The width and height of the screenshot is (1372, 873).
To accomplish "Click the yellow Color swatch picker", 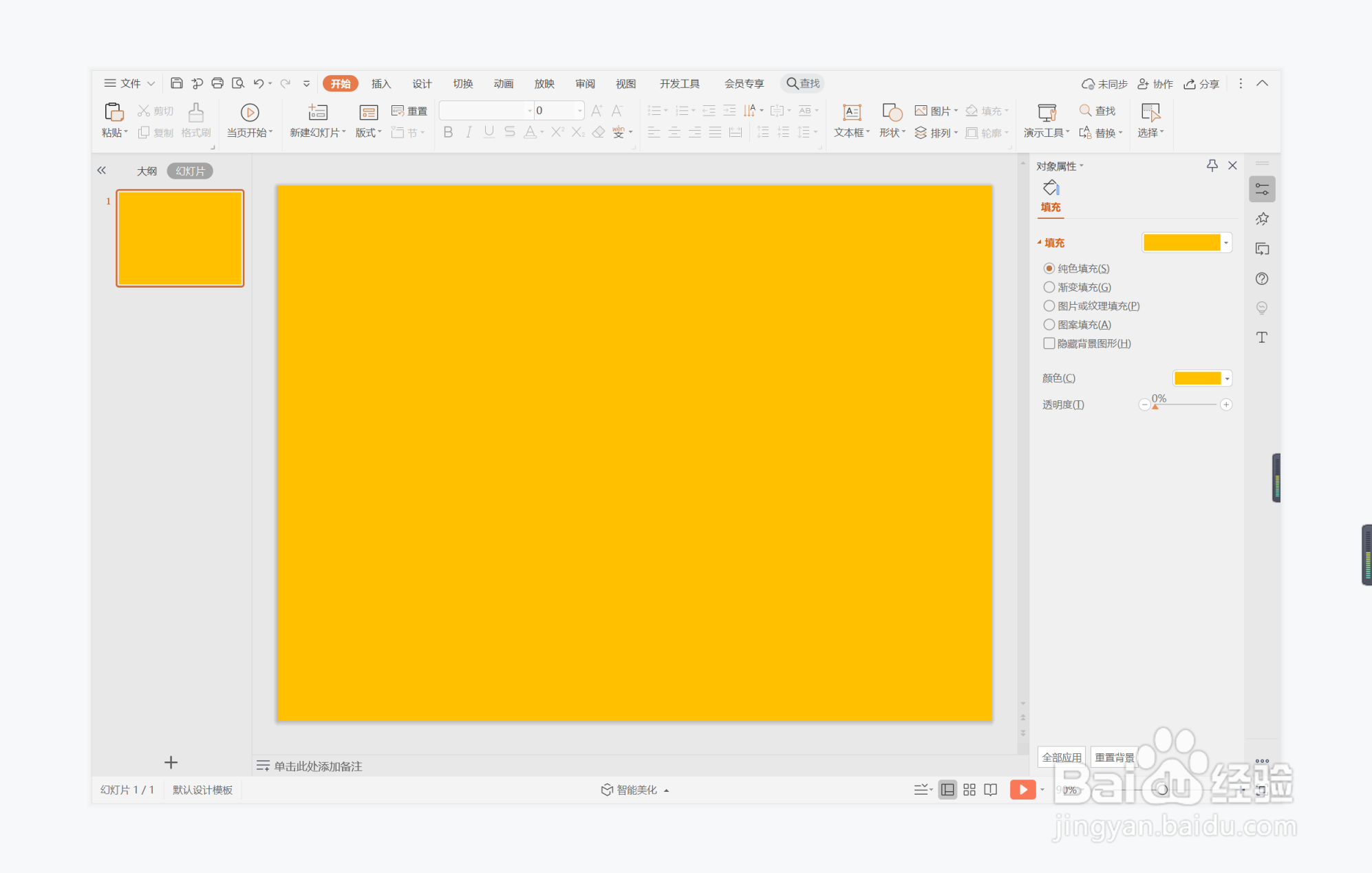I will pos(1197,378).
